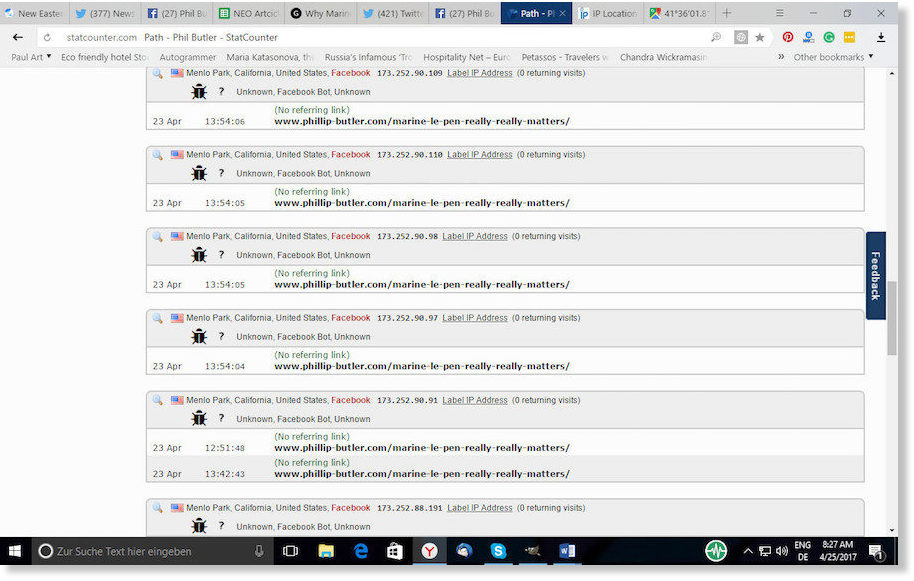Click the US flag icon for 173.252.90.98 entry
Viewport: 914px width, 581px height.
pos(177,237)
